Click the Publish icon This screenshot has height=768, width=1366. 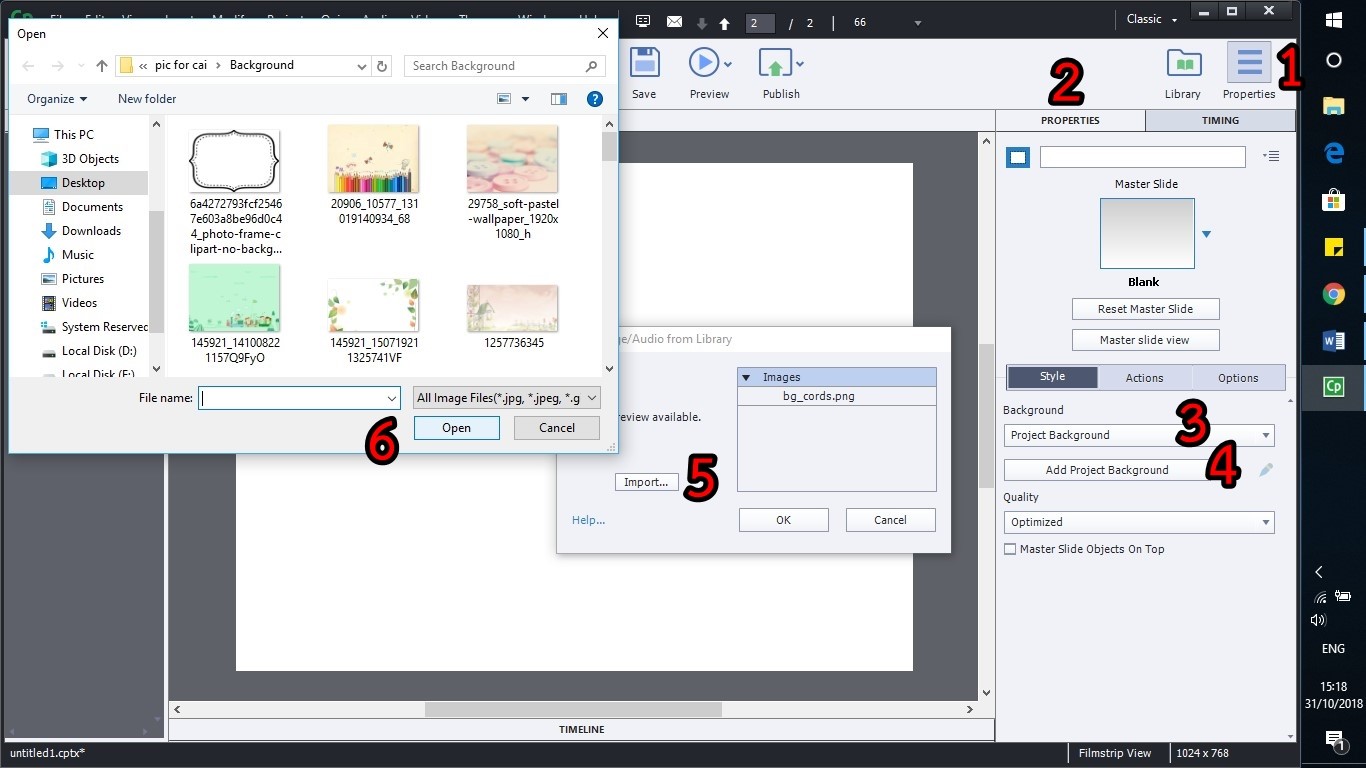point(775,63)
